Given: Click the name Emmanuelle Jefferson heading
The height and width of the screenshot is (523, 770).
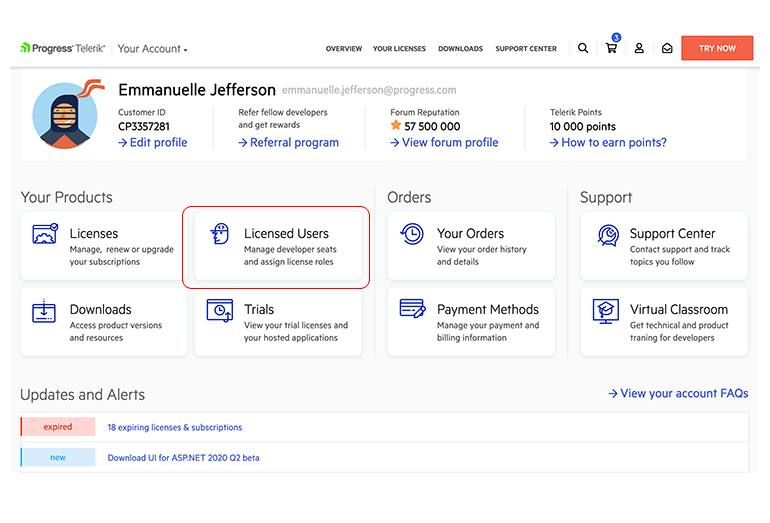Looking at the screenshot, I should click(197, 90).
